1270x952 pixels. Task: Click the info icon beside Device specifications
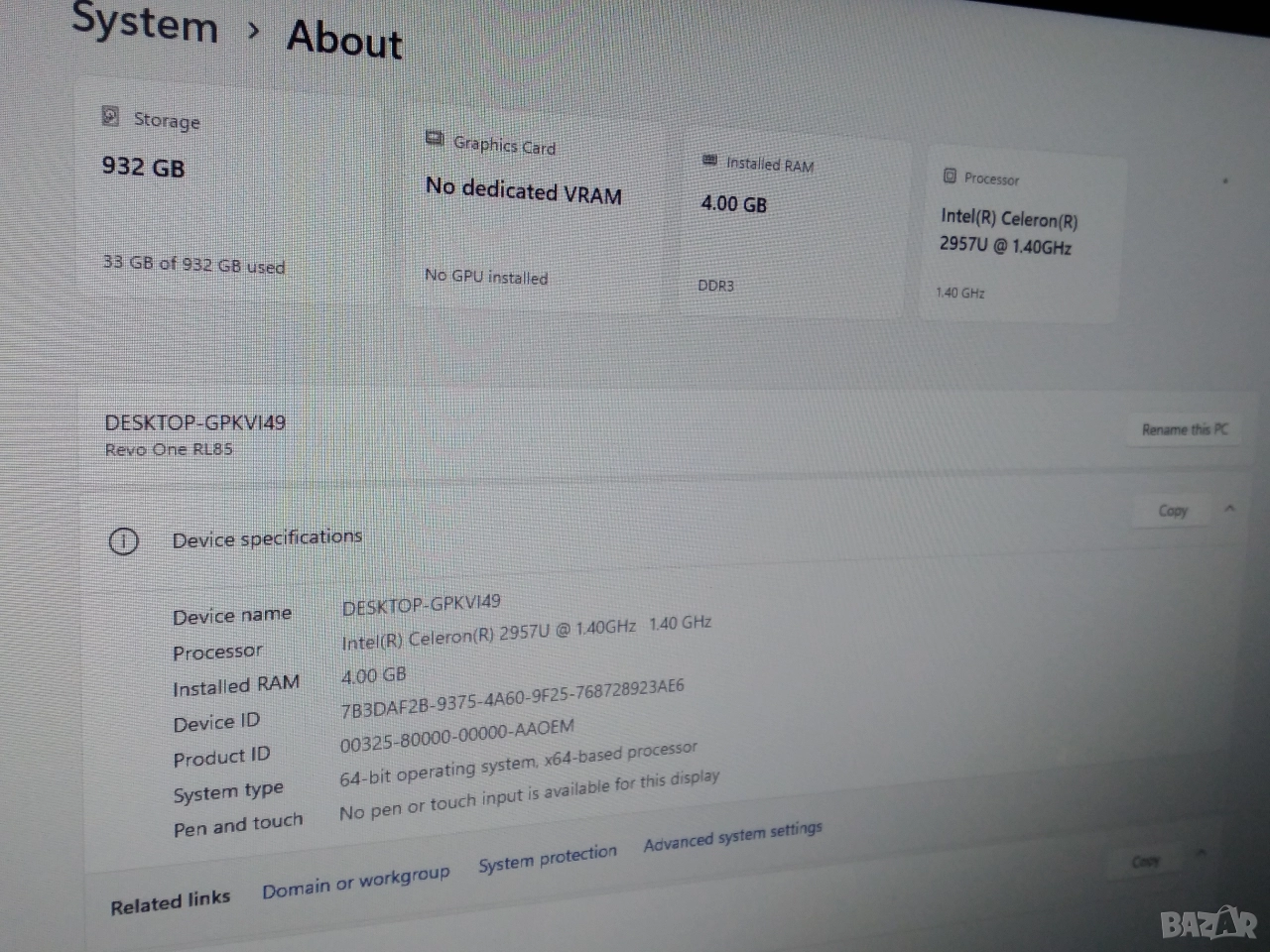(124, 541)
